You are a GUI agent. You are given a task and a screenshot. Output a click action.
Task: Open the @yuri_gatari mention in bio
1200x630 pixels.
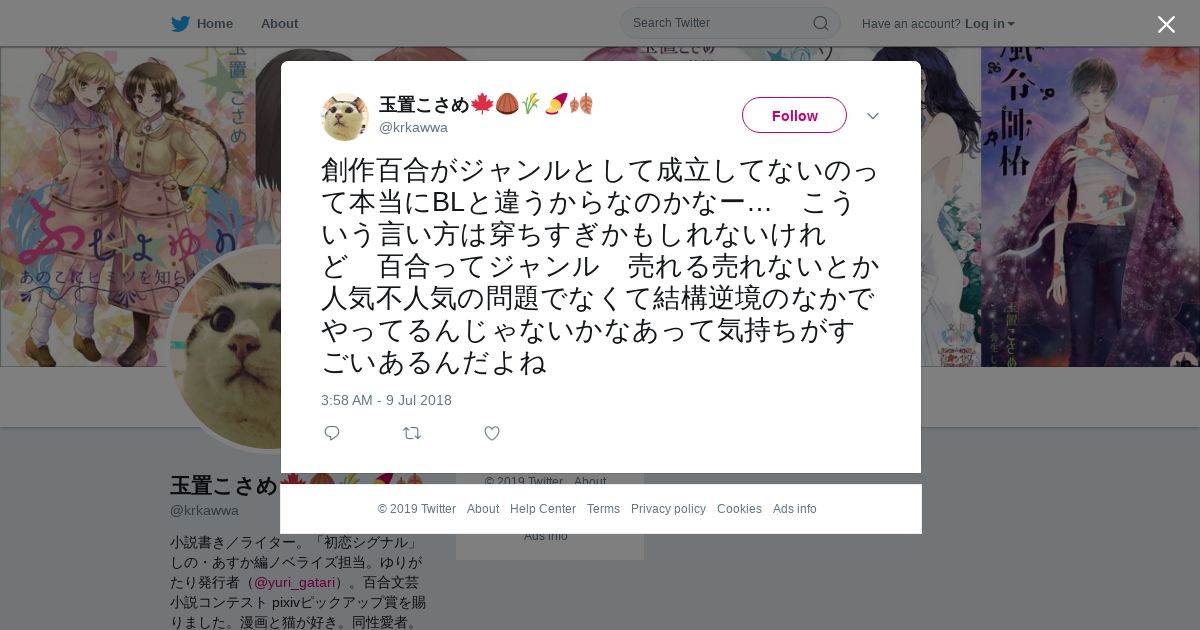pyautogui.click(x=294, y=582)
